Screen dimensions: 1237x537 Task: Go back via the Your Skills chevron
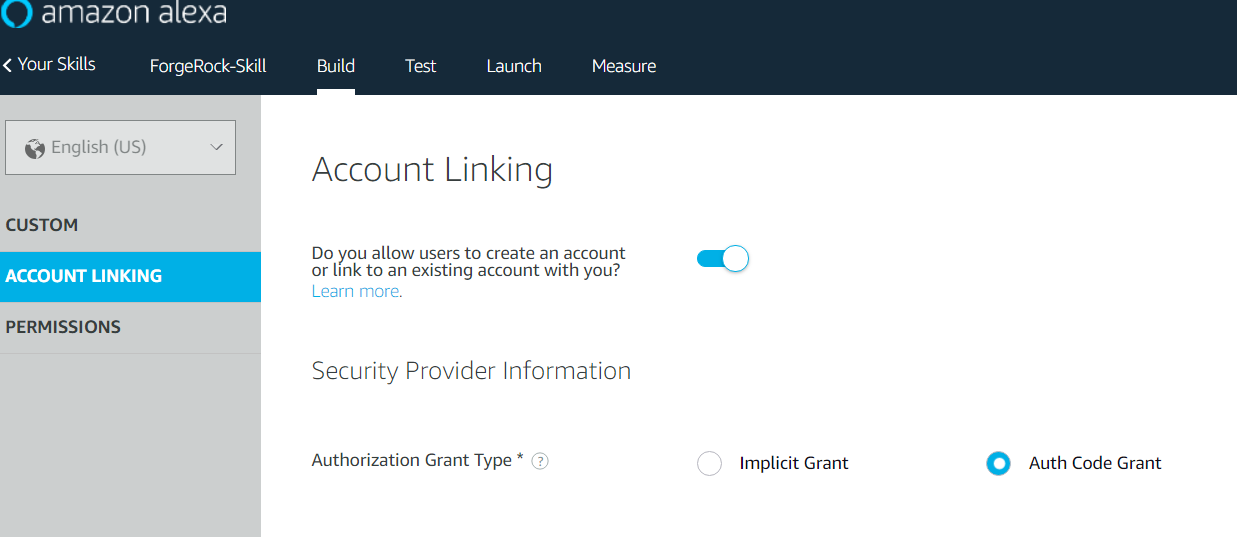(x=7, y=65)
